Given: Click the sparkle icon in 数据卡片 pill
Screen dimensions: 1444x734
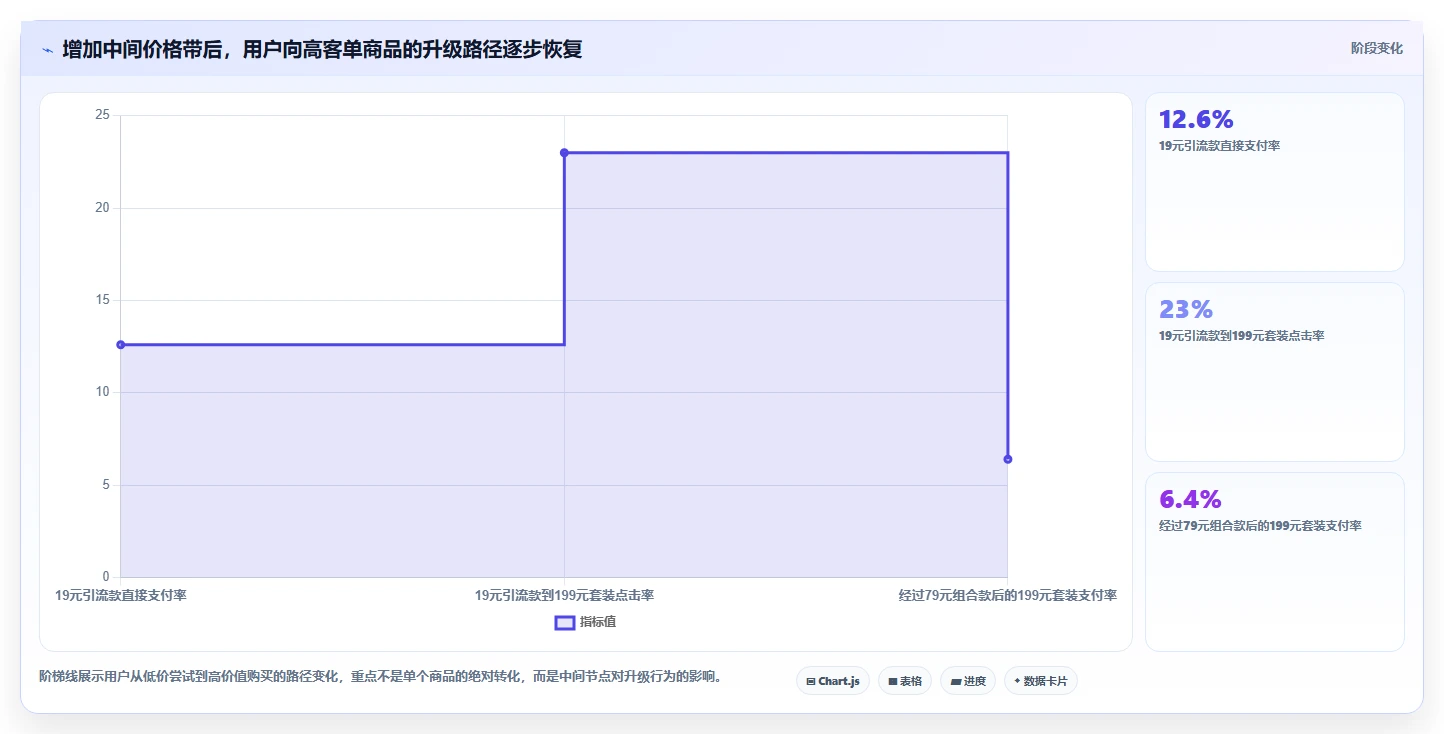Looking at the screenshot, I should [x=1017, y=681].
